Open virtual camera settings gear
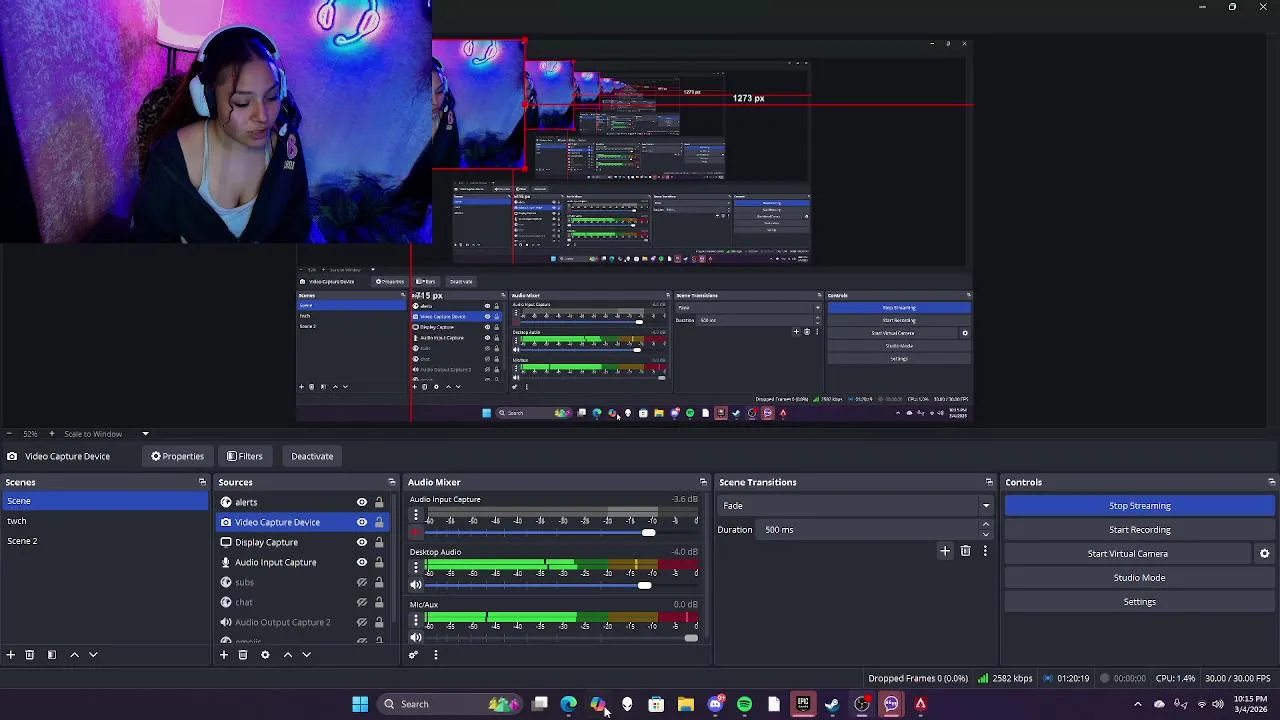Screen dimensions: 1280x720 point(1264,554)
